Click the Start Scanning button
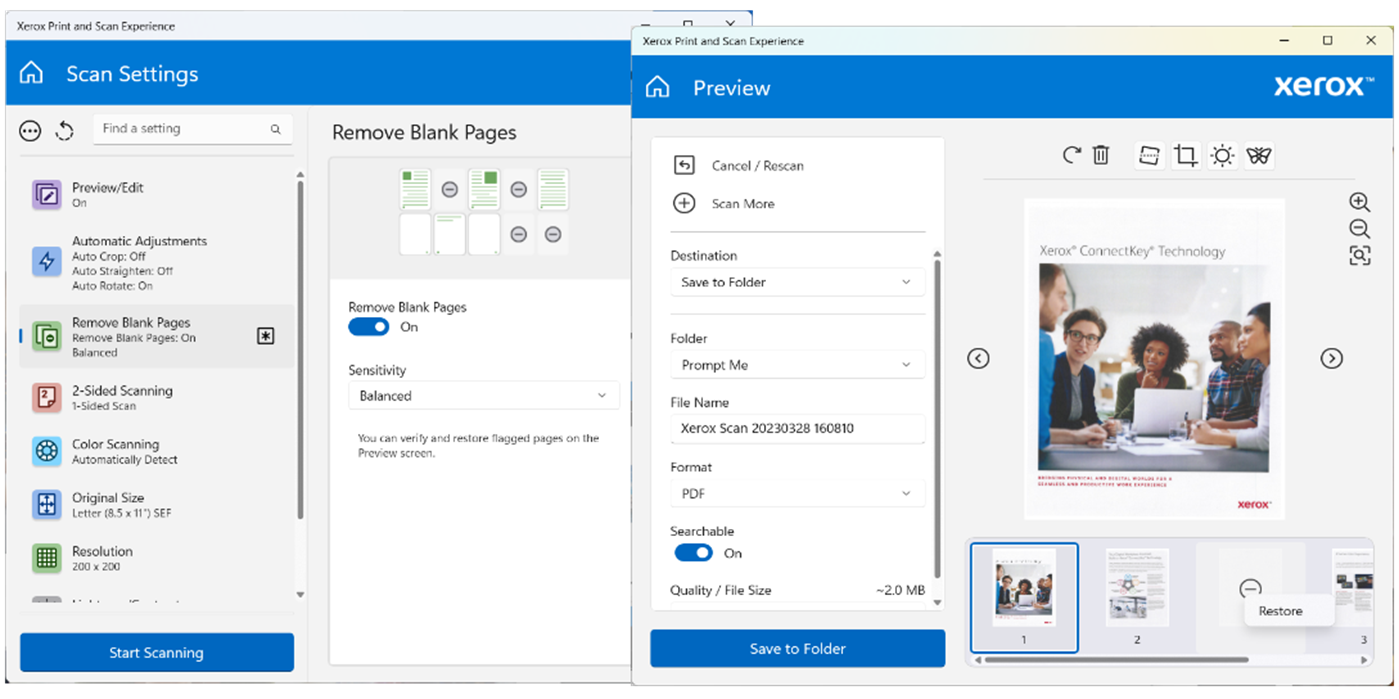 tap(157, 652)
